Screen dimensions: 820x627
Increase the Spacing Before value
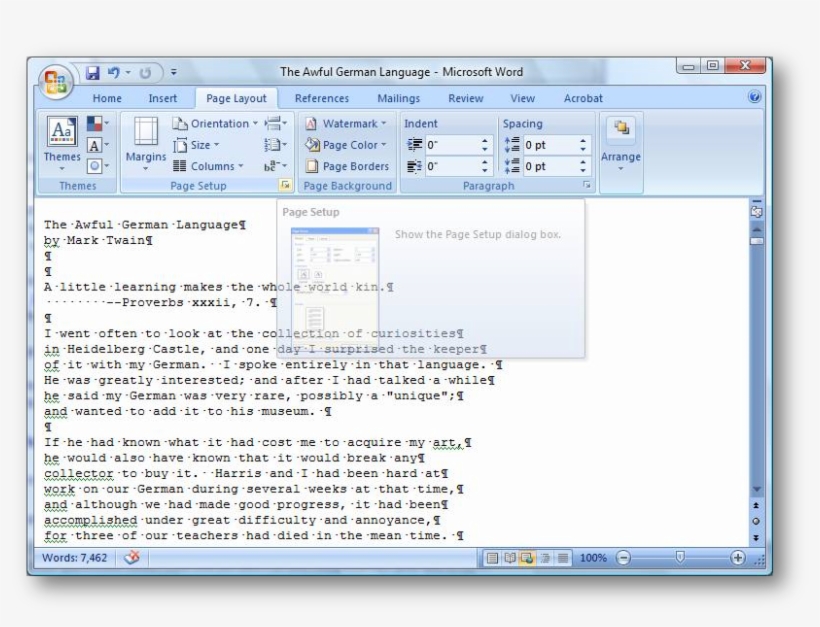click(583, 141)
